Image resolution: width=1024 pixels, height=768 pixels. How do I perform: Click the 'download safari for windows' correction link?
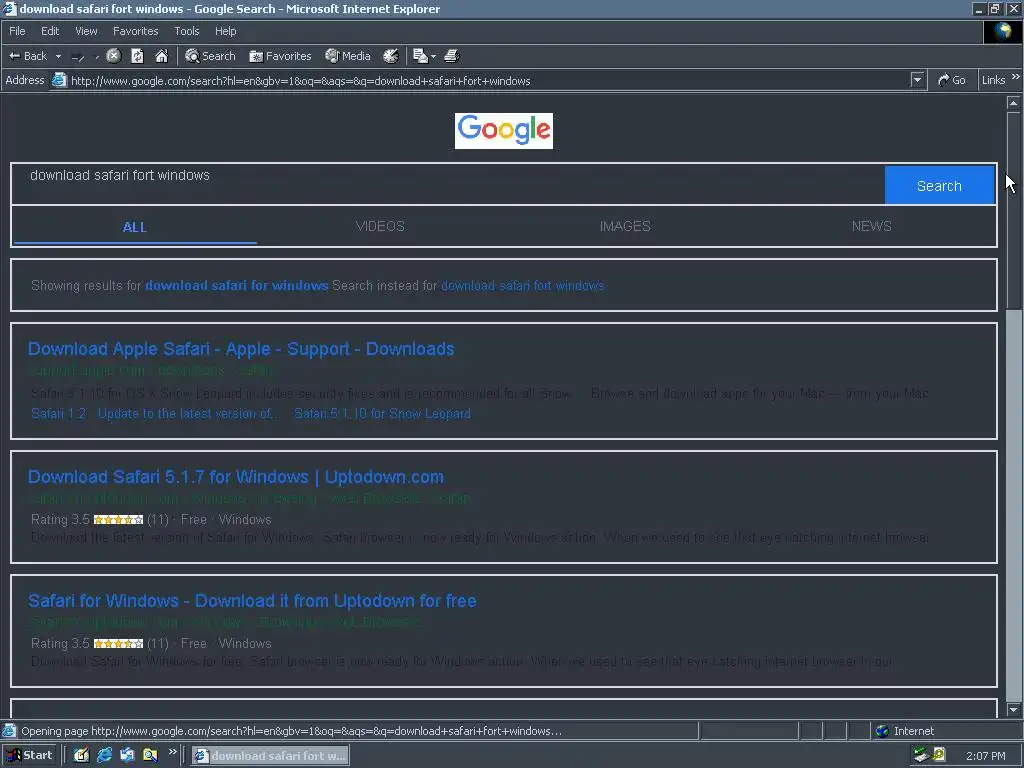point(236,285)
